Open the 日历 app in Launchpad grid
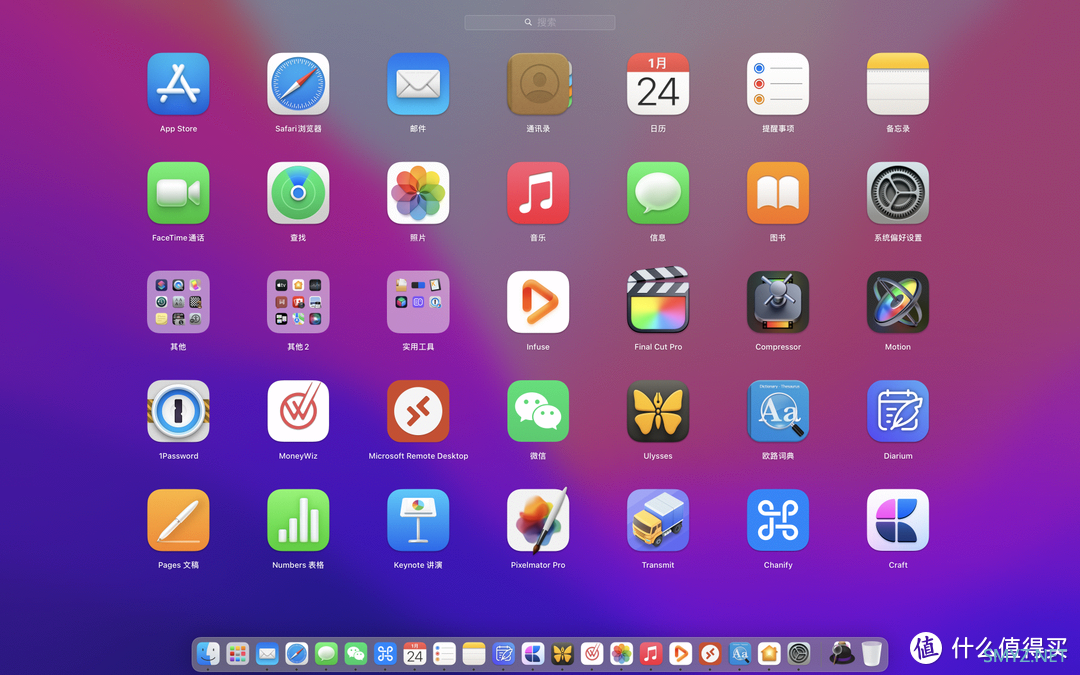Screen dimensions: 1080x675 coord(658,84)
